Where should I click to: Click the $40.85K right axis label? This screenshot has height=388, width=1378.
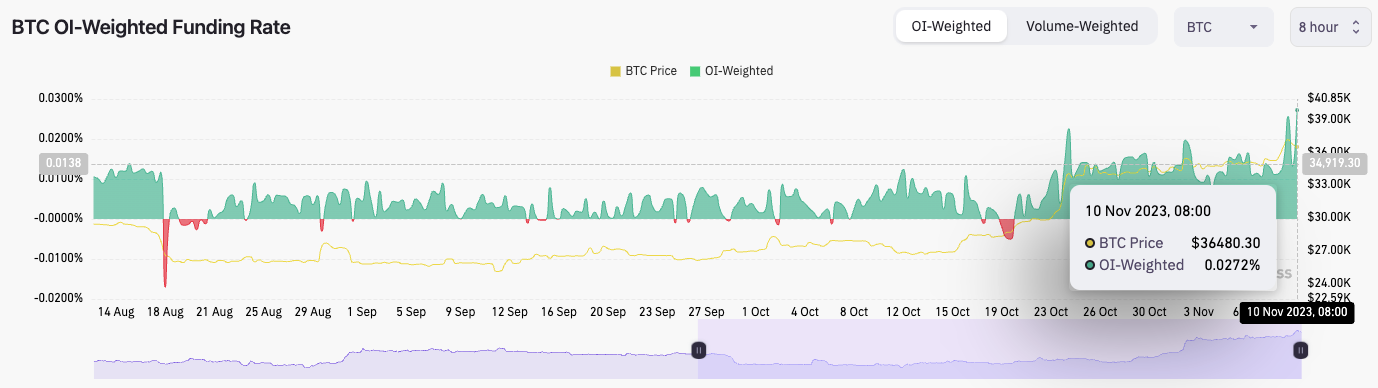(x=1329, y=98)
